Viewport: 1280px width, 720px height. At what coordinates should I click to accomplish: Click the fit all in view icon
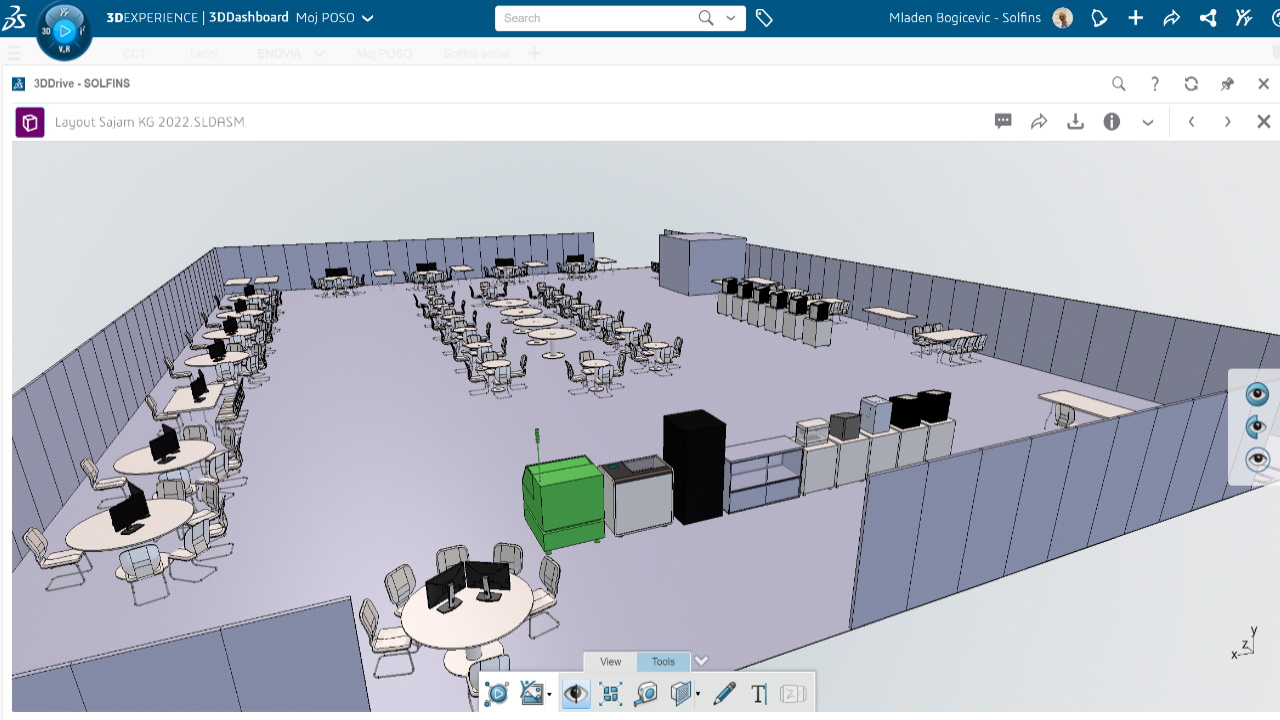coord(610,693)
